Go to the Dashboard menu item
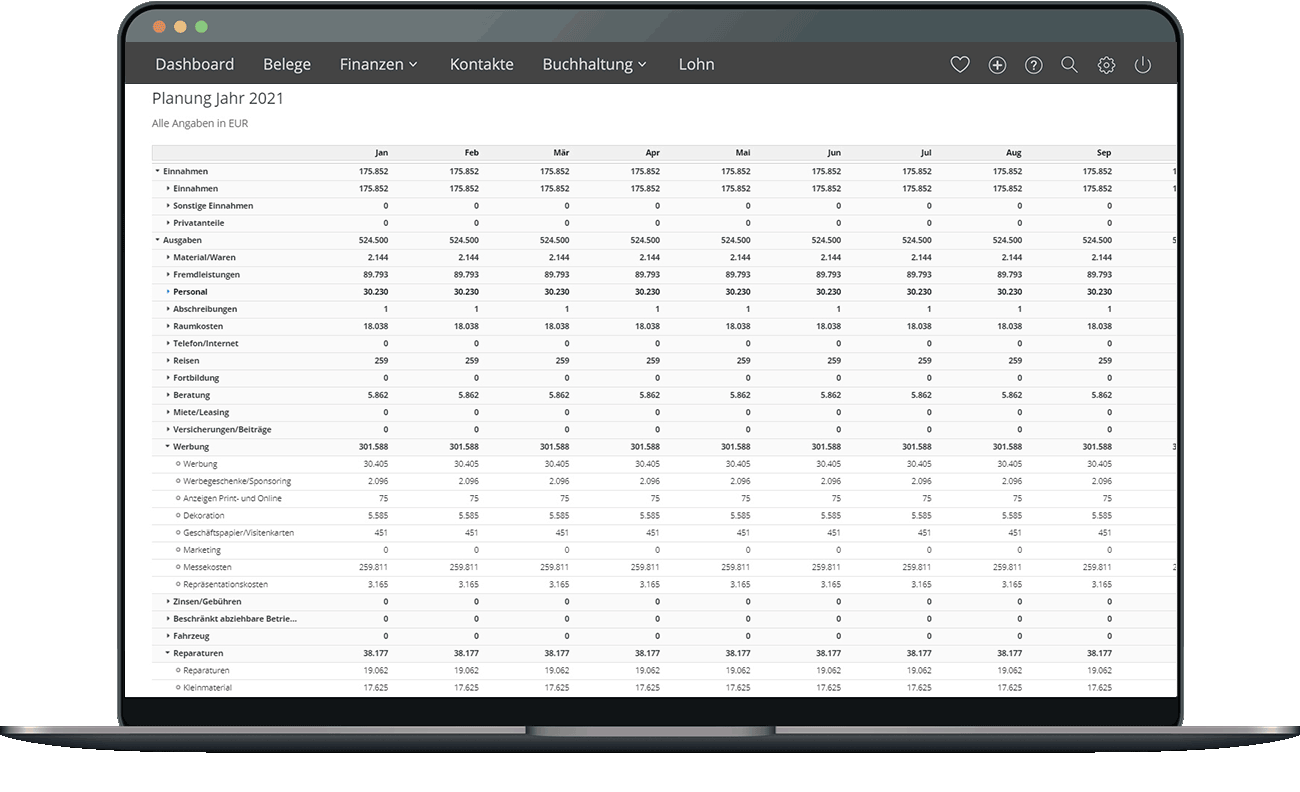1300x792 pixels. pyautogui.click(x=194, y=64)
